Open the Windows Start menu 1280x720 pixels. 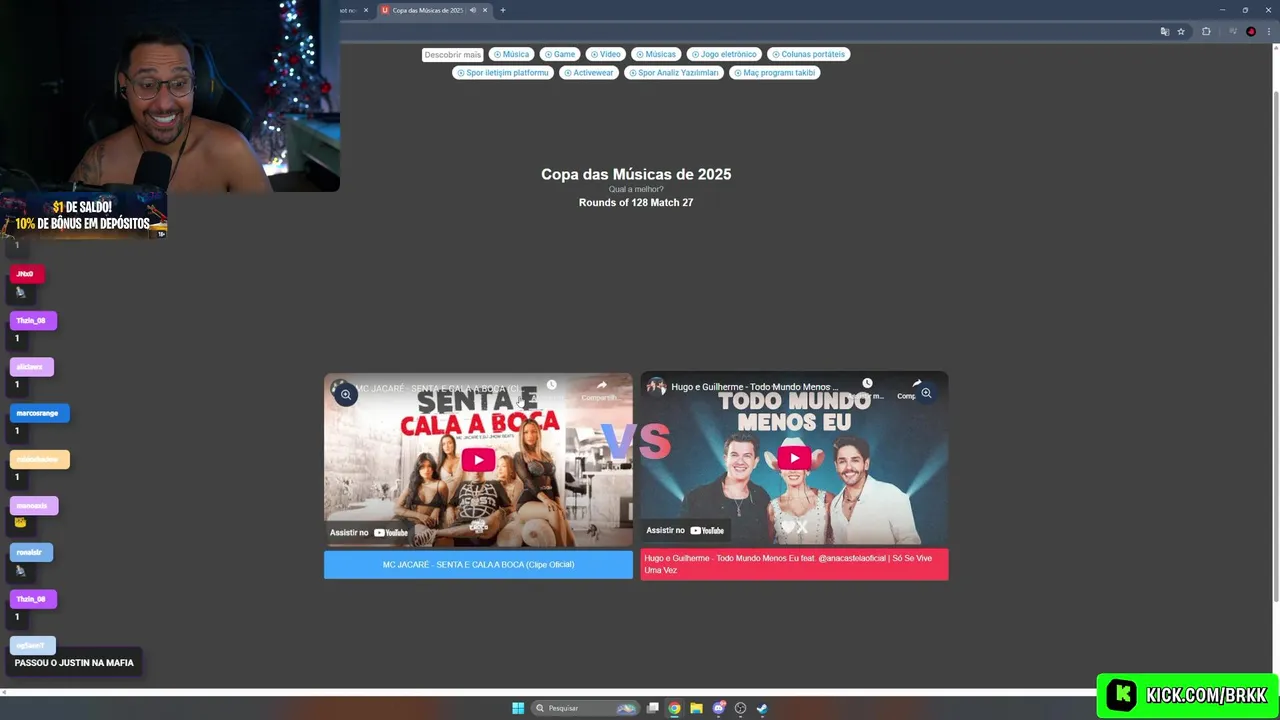pos(518,708)
